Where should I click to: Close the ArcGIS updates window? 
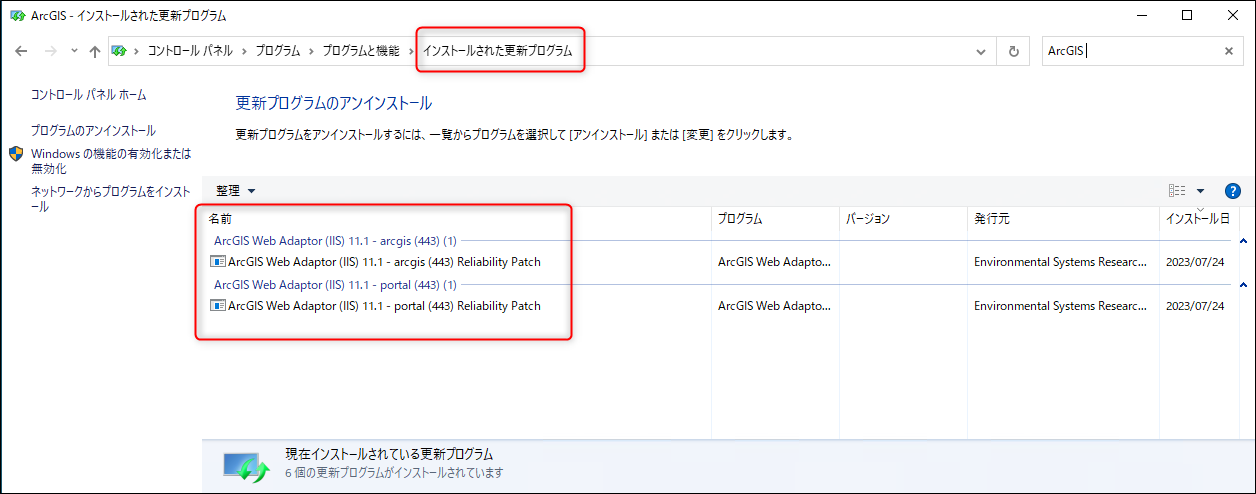click(x=1232, y=15)
